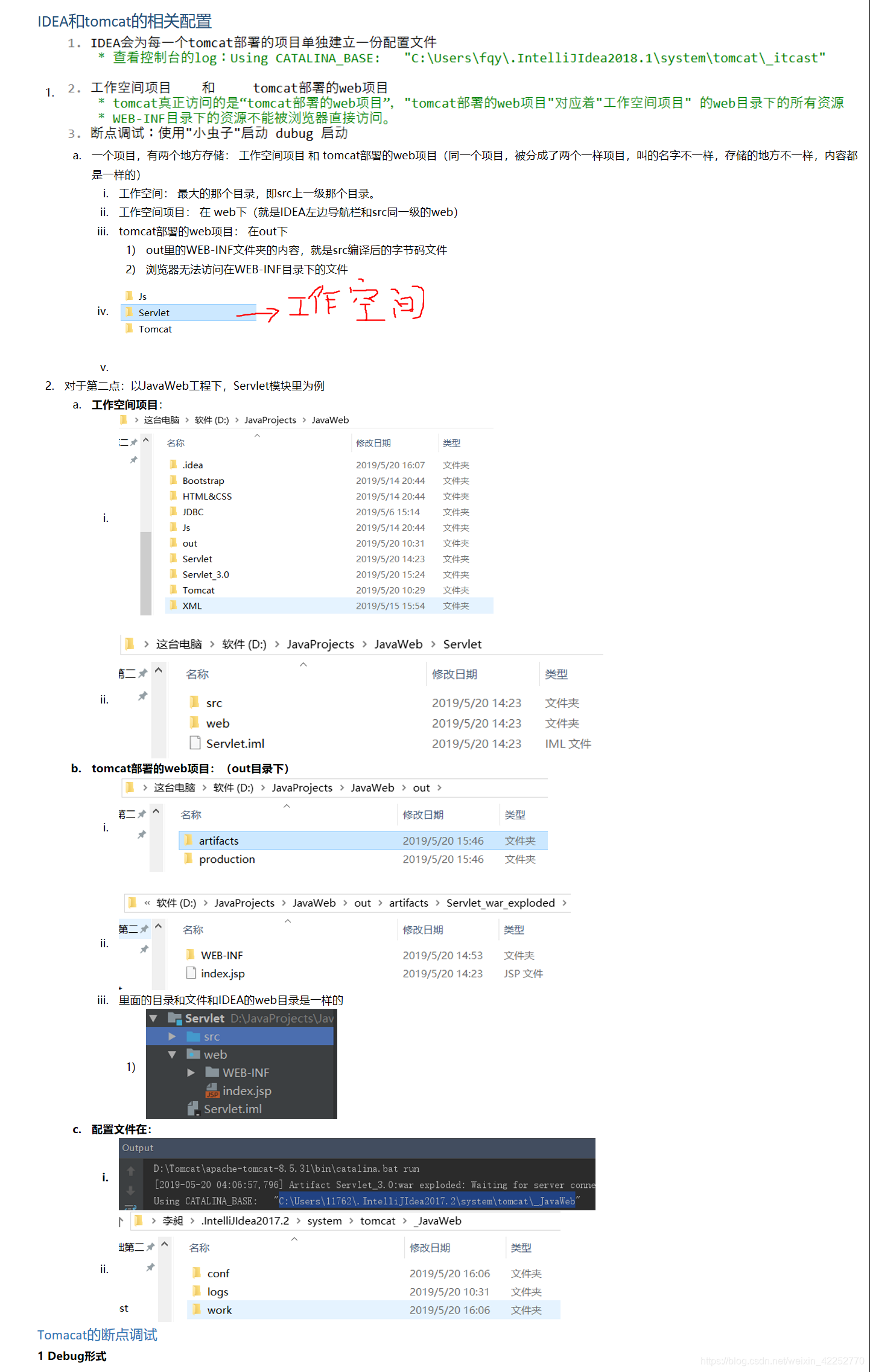The width and height of the screenshot is (870, 1372).
Task: Click the 'JSP 文件' type cell
Action: tap(523, 974)
